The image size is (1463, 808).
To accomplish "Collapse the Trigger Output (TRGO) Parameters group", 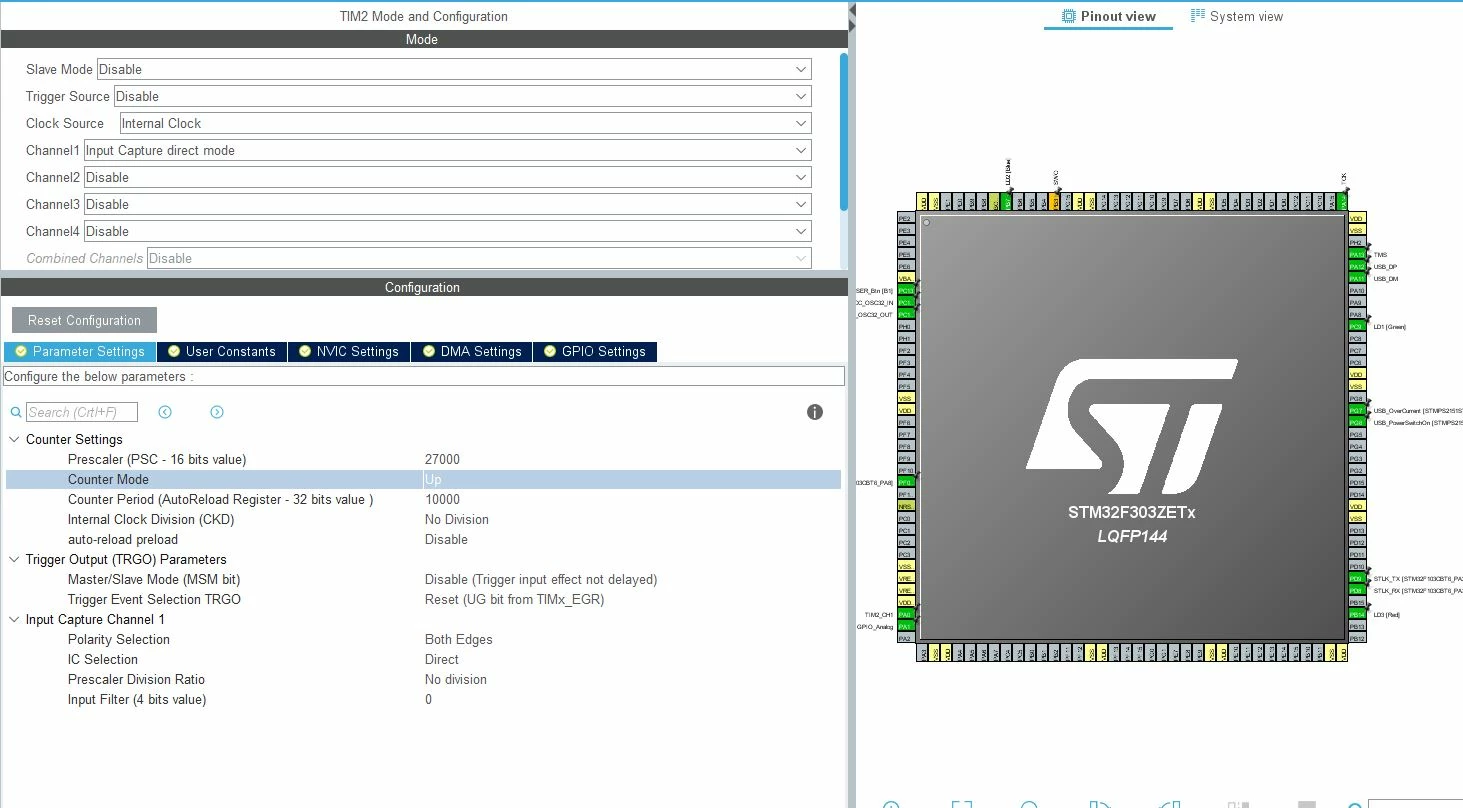I will pyautogui.click(x=14, y=559).
